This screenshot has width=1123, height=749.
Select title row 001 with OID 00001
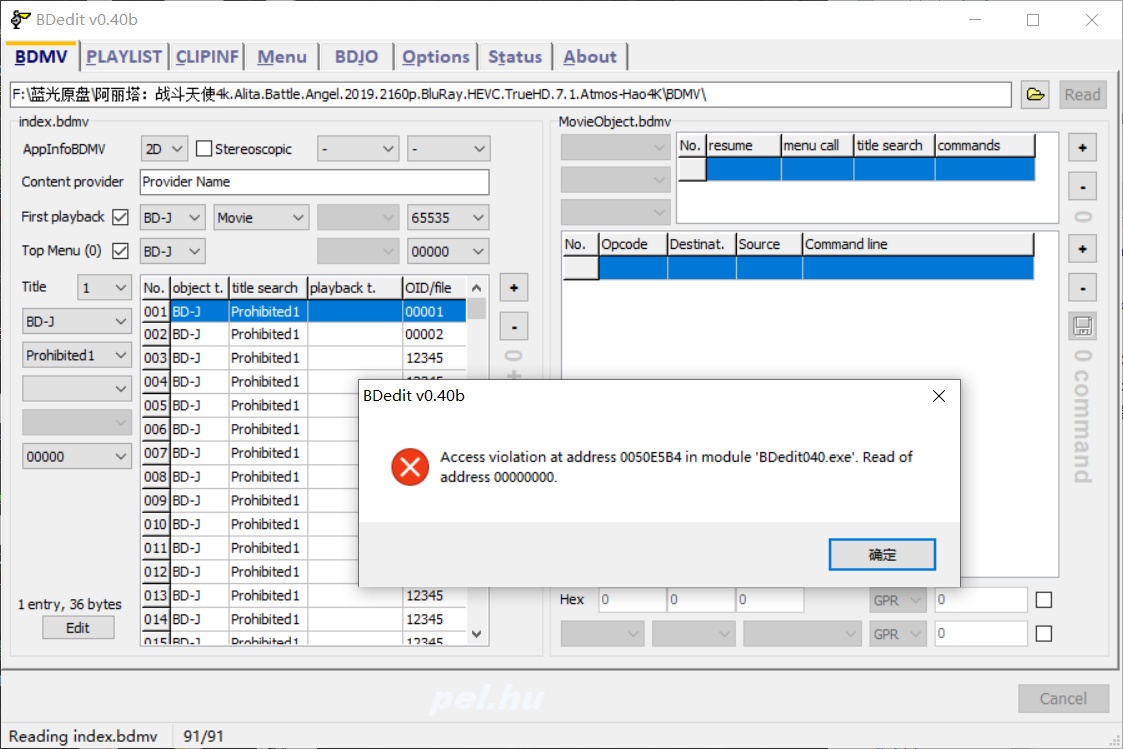tap(304, 311)
